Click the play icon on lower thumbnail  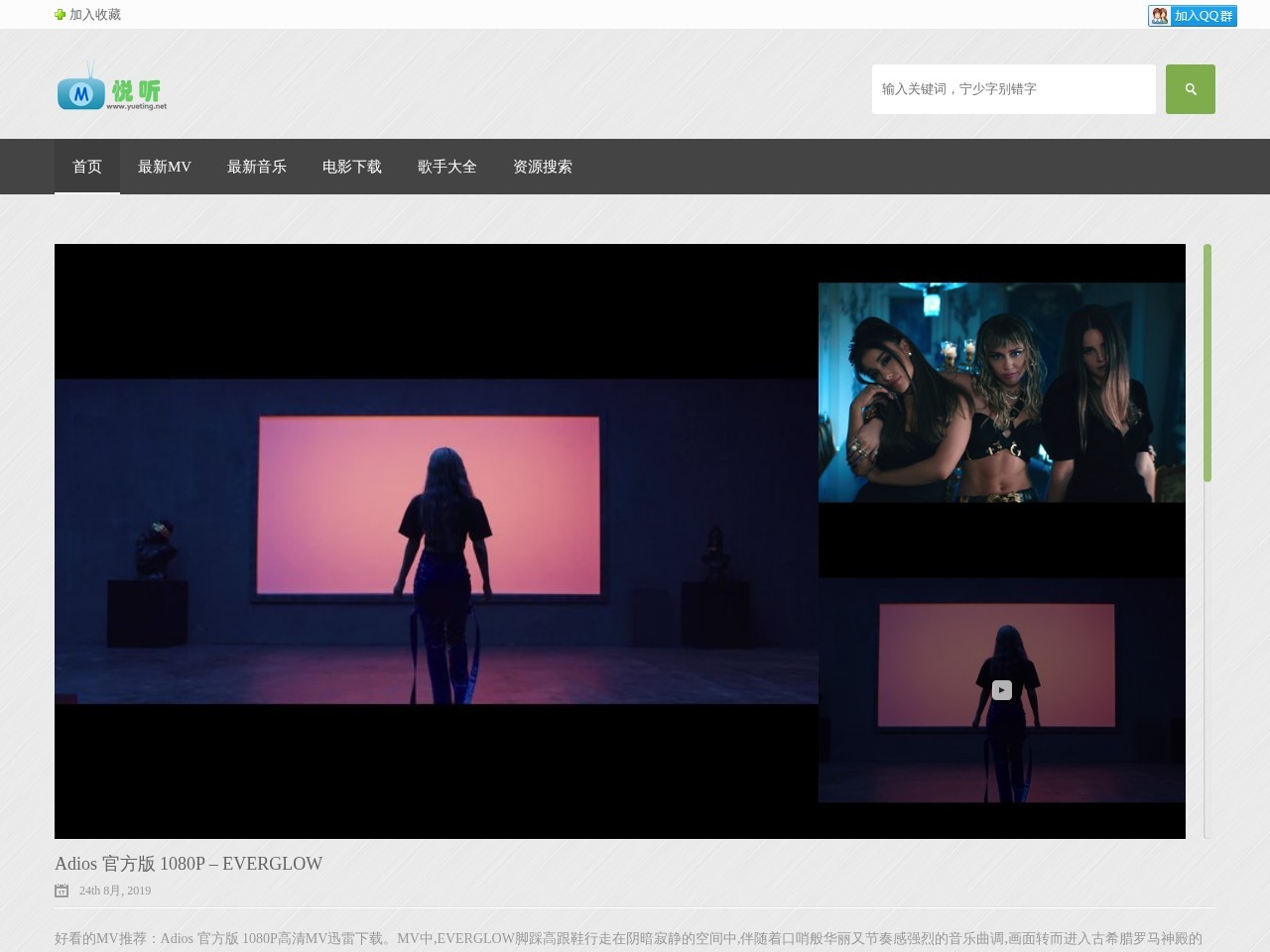coord(1002,690)
